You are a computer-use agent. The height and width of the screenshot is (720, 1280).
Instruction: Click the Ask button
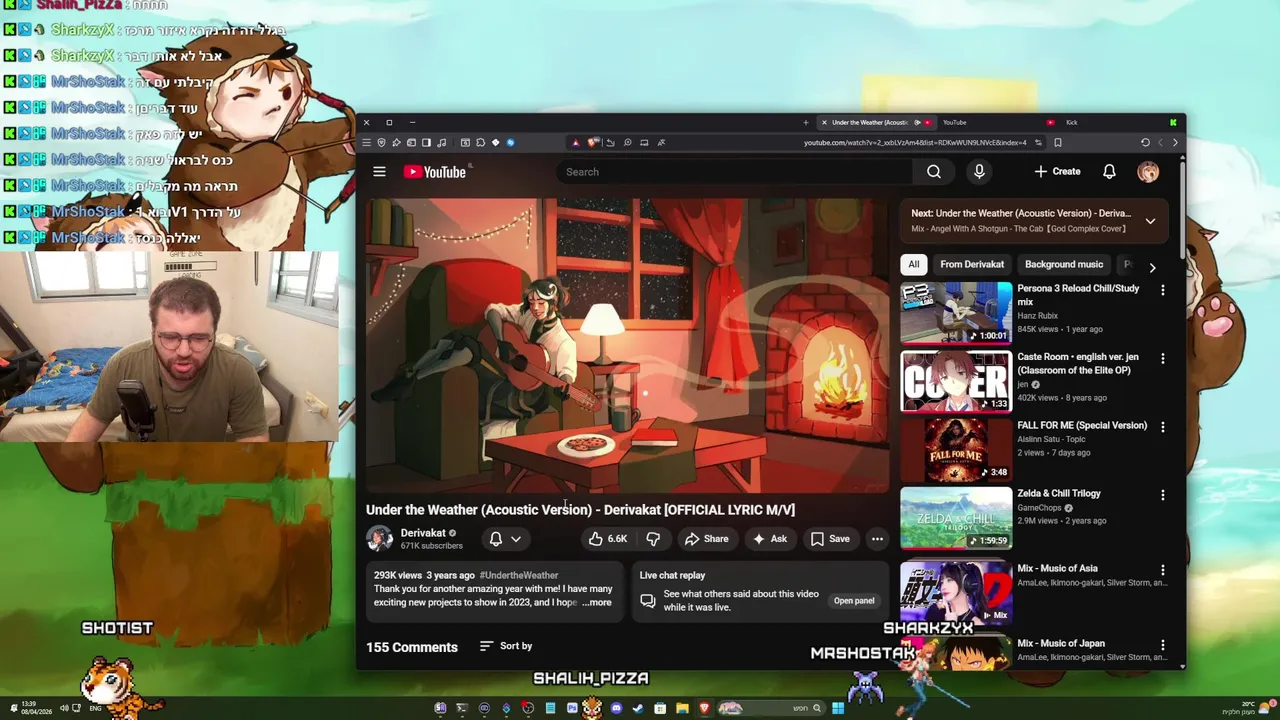tap(769, 539)
